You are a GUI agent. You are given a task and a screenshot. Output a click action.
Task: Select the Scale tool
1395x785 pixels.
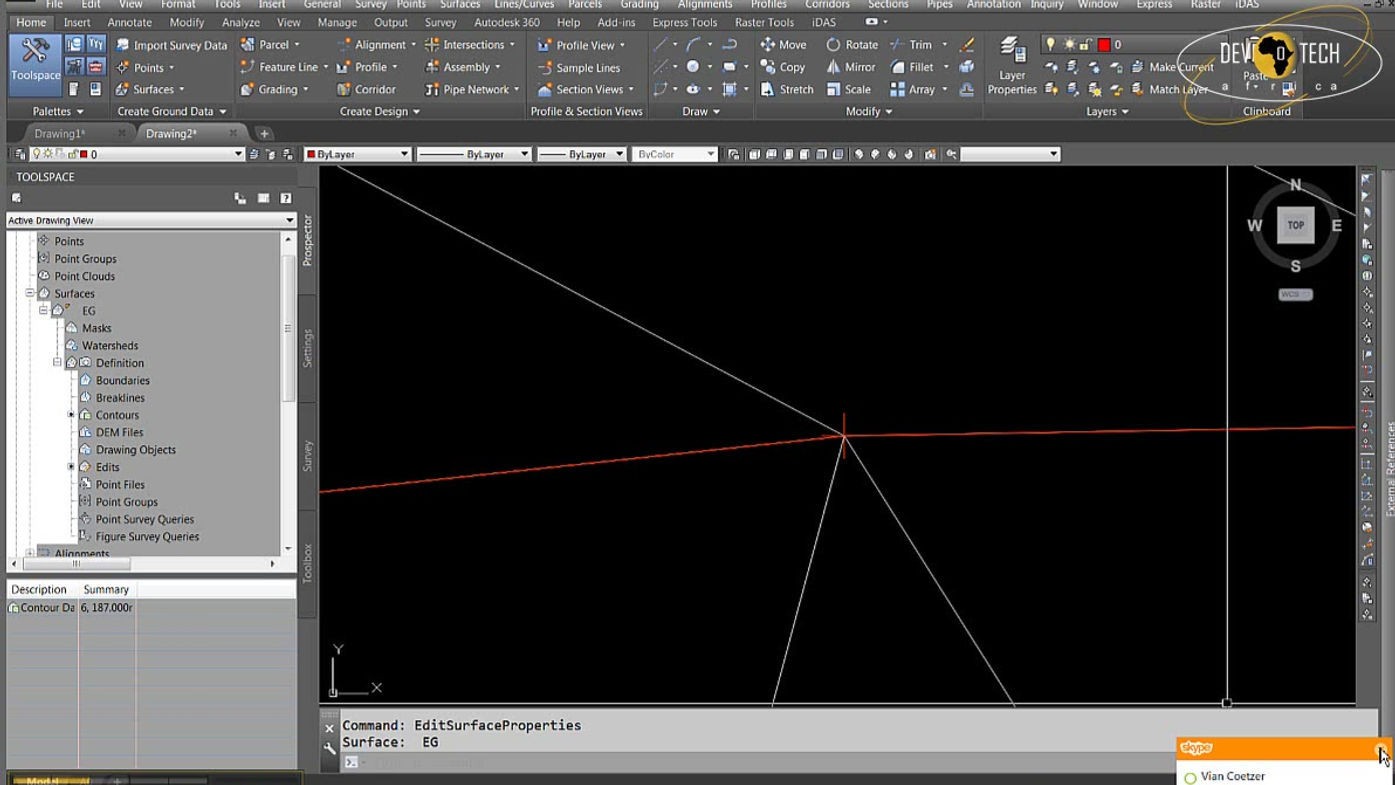pyautogui.click(x=848, y=90)
